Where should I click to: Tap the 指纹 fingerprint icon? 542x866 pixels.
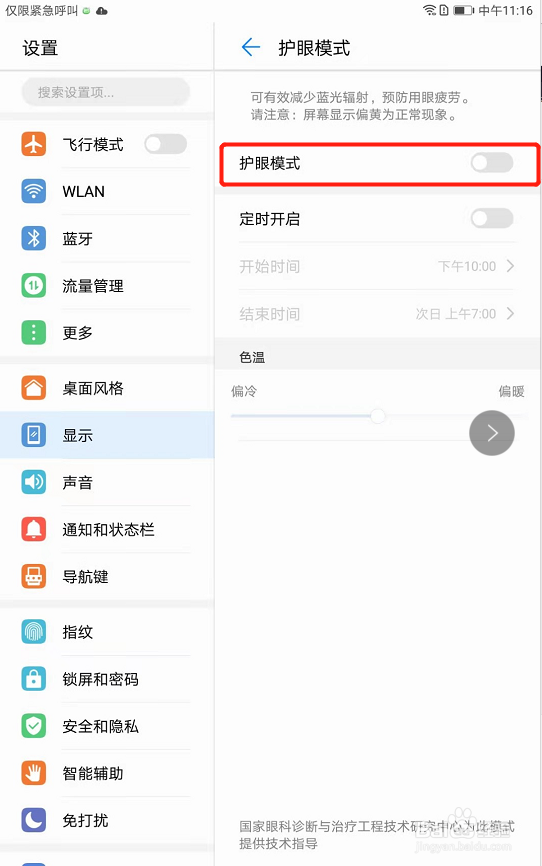tap(34, 631)
